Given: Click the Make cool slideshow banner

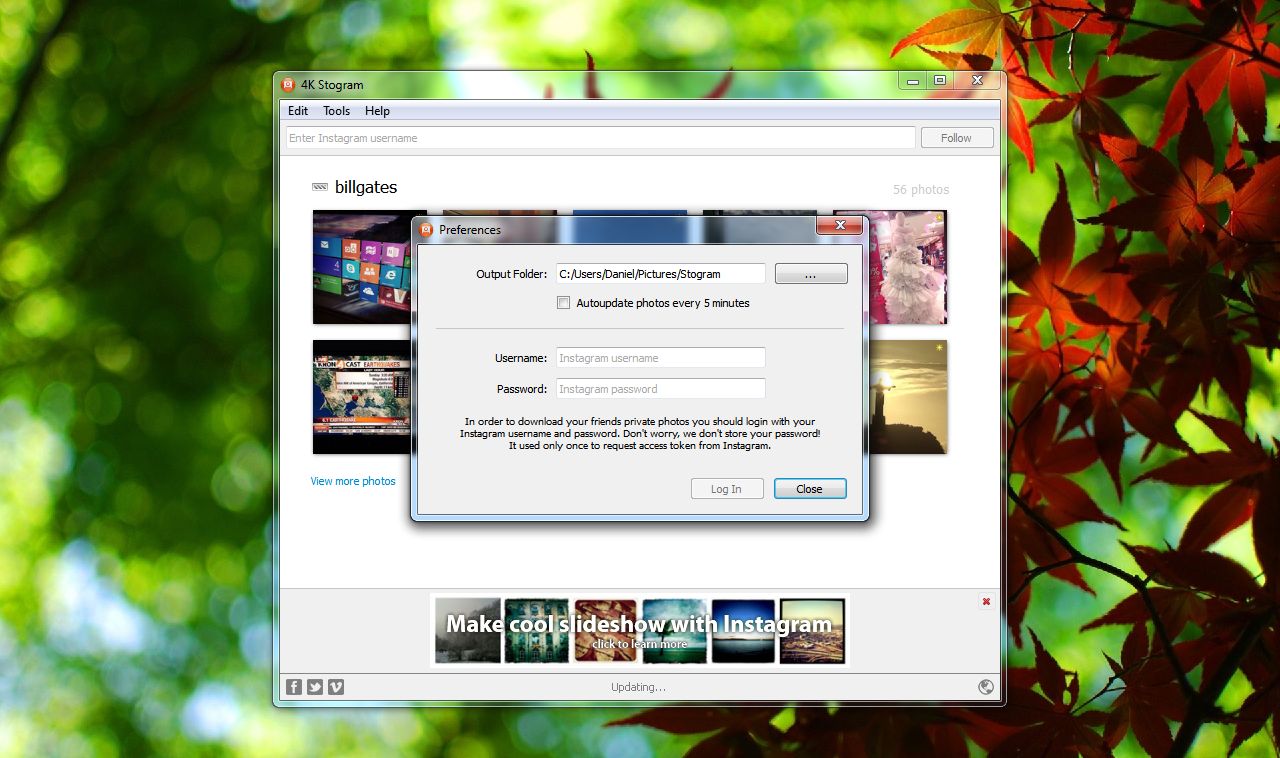Looking at the screenshot, I should (x=640, y=630).
